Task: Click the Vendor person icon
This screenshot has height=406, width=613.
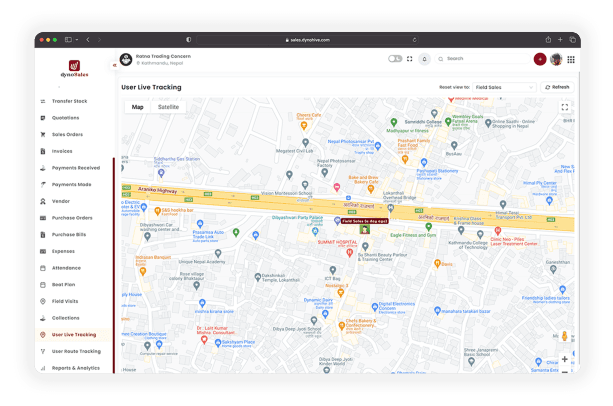Action: tap(43, 201)
